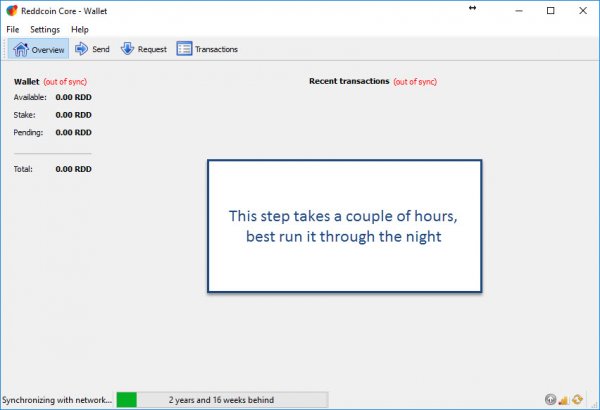Click the "Stake:" label
This screenshot has width=600, height=410.
(24, 115)
